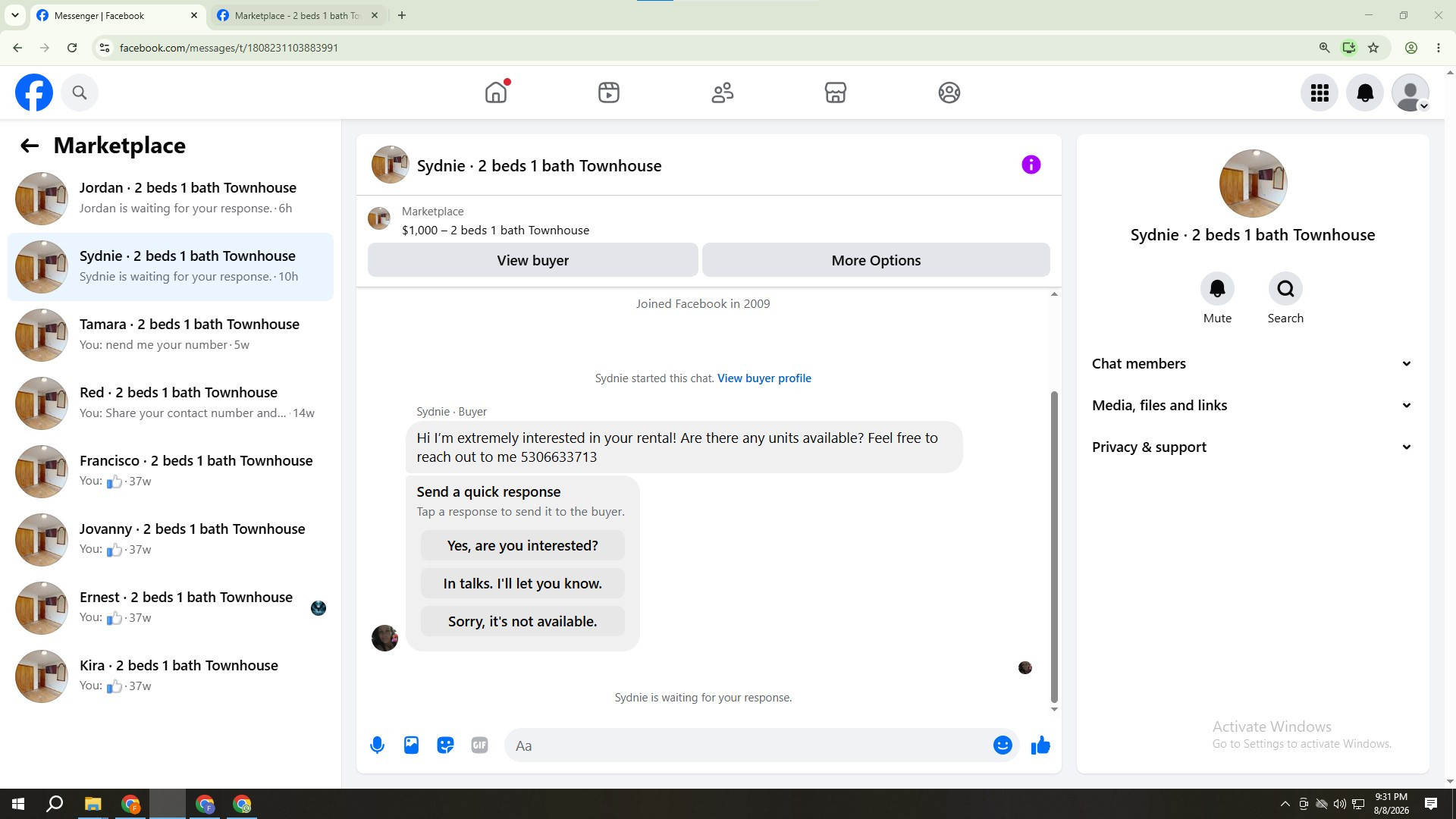1456x819 pixels.
Task: Expand the Chat members section
Action: 1253,364
